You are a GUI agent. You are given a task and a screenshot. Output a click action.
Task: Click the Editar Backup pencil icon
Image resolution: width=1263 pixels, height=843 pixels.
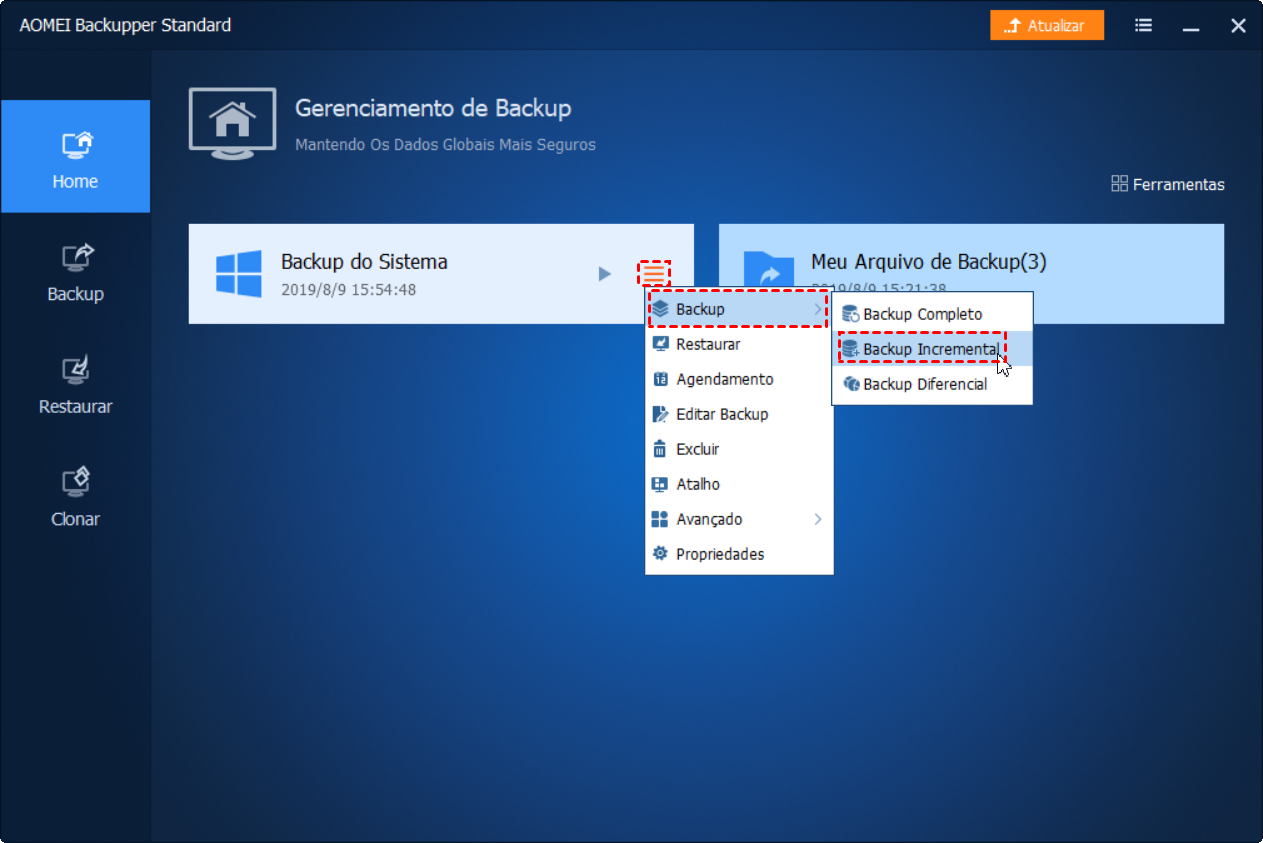pyautogui.click(x=660, y=414)
